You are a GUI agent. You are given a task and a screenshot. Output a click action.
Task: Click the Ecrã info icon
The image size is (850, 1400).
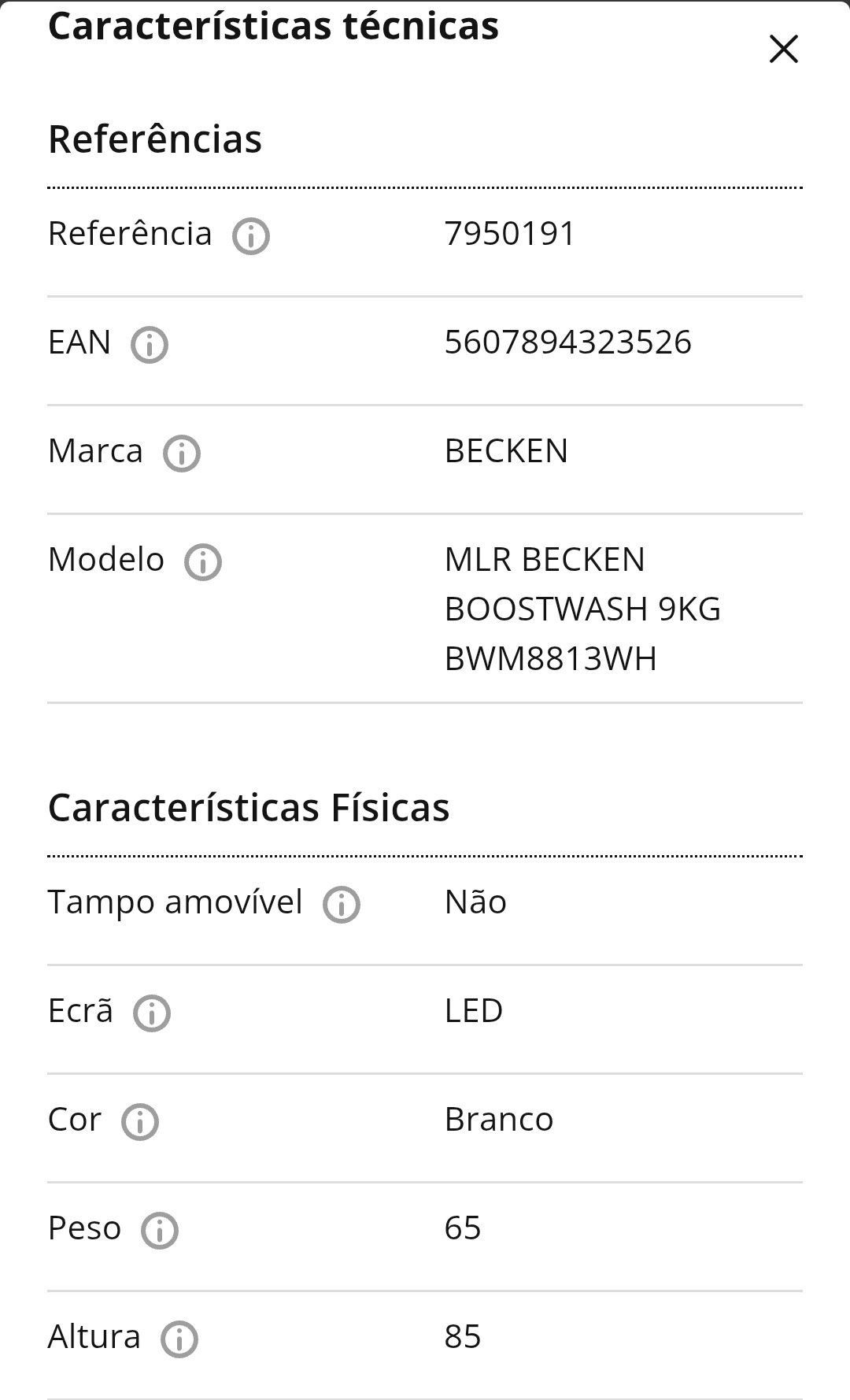152,1013
